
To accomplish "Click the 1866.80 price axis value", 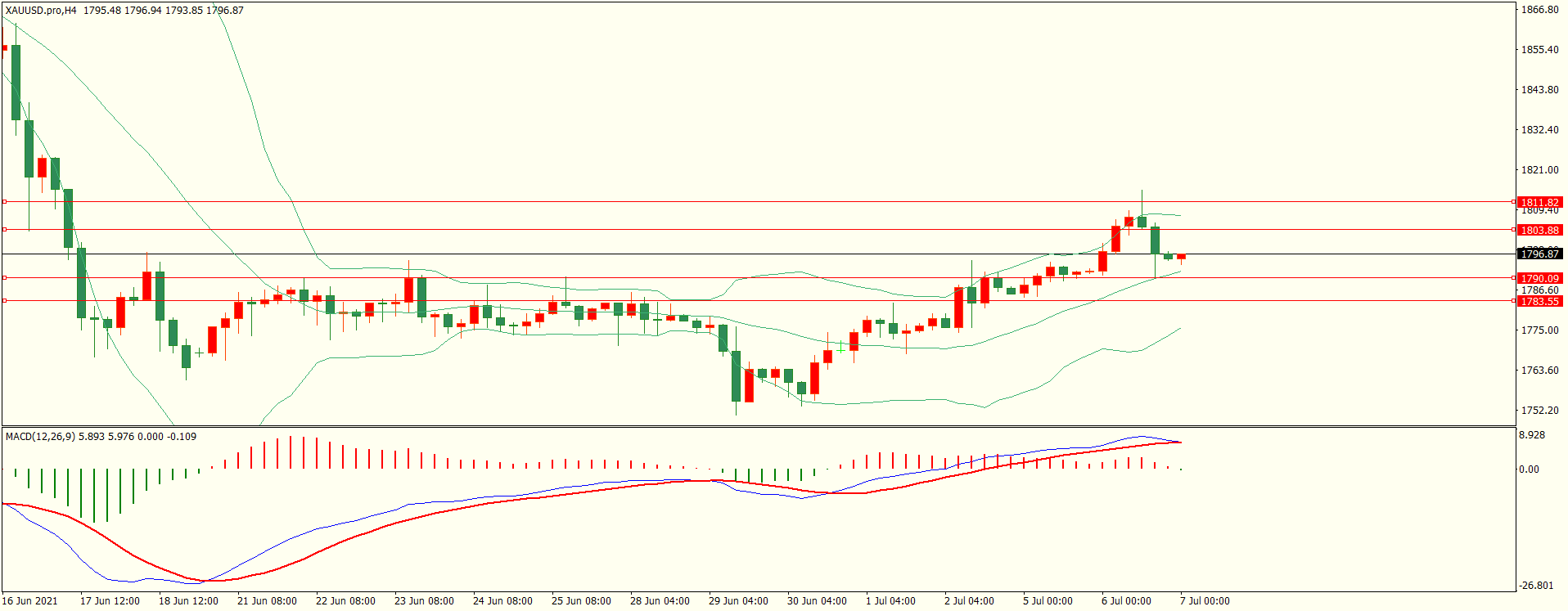I will click(1539, 10).
